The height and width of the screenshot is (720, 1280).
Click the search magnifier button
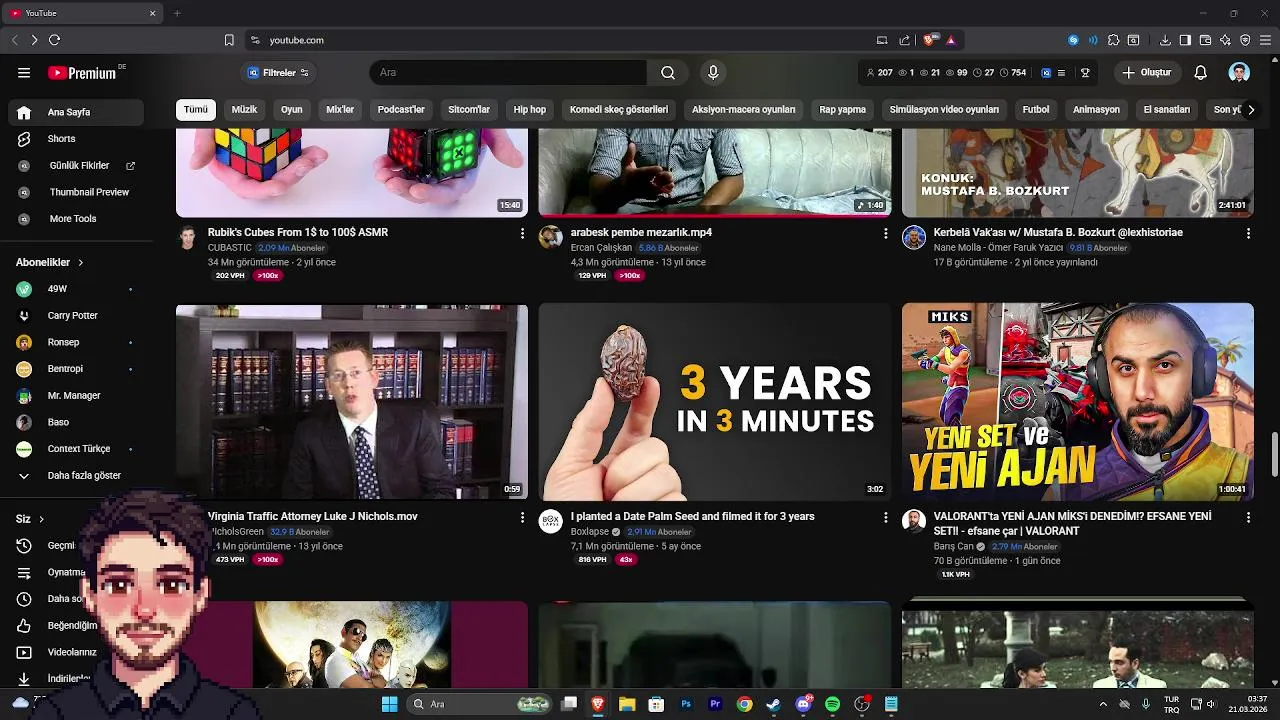pyautogui.click(x=668, y=72)
